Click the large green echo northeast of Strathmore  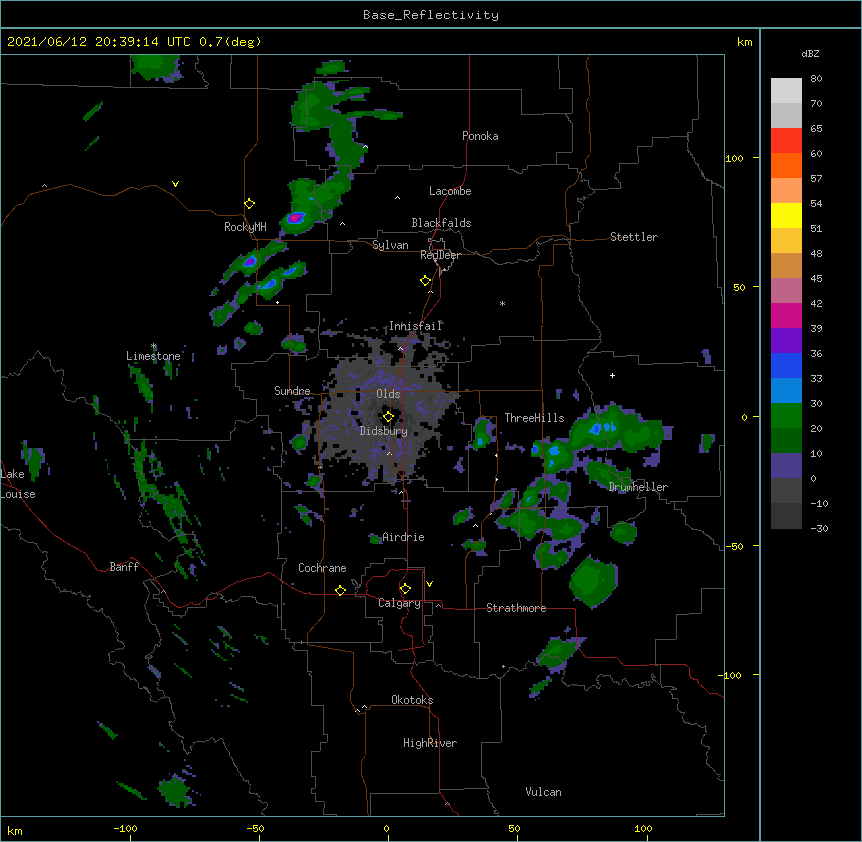pyautogui.click(x=593, y=581)
